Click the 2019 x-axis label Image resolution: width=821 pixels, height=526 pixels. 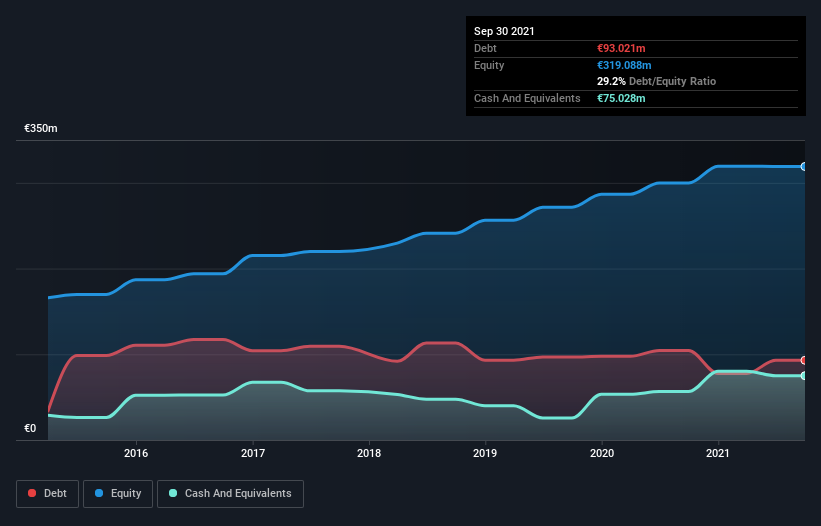(x=485, y=453)
